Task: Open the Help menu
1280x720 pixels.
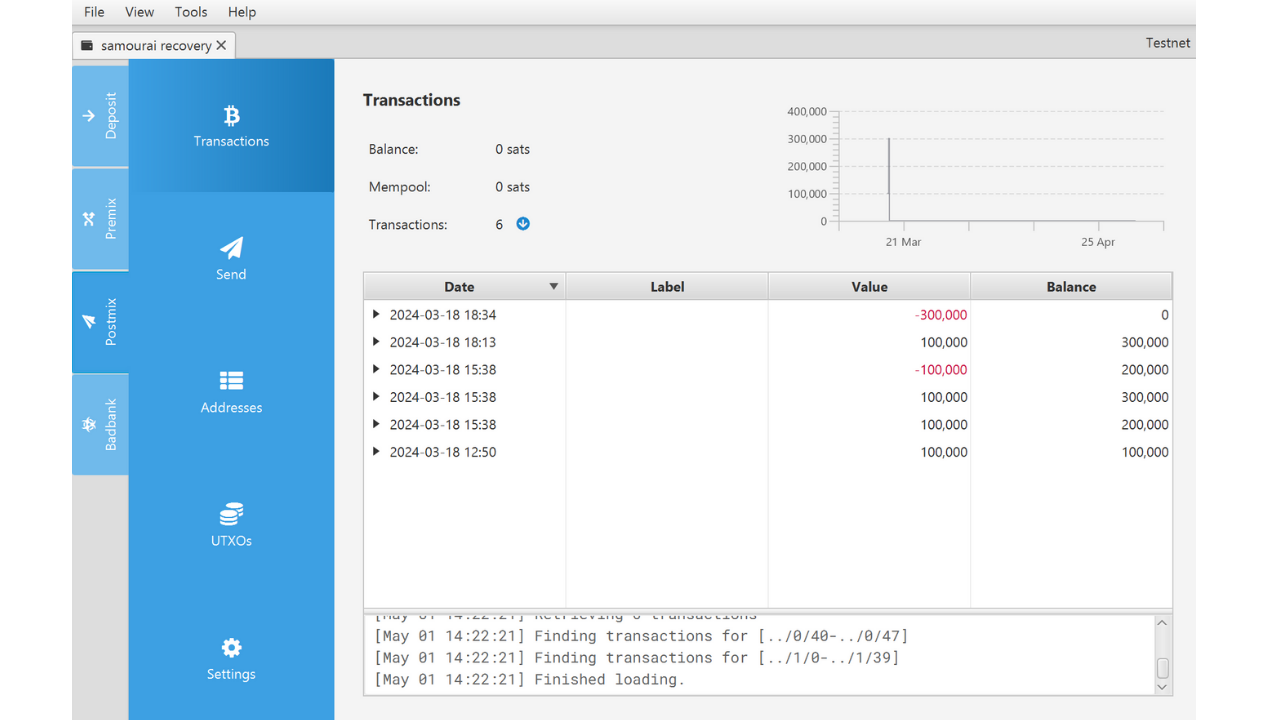Action: 242,12
